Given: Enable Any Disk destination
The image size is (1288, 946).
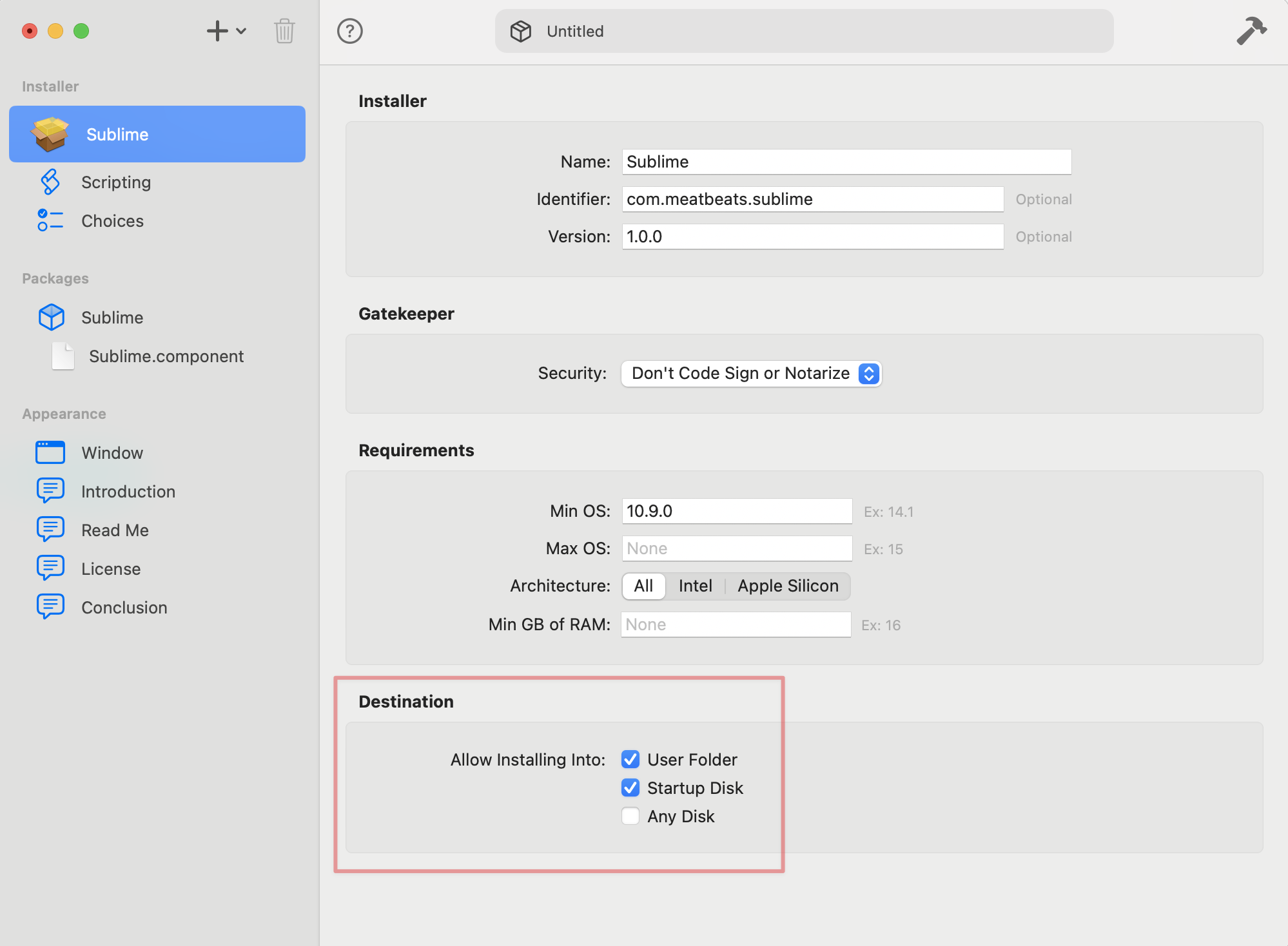Looking at the screenshot, I should tap(630, 816).
